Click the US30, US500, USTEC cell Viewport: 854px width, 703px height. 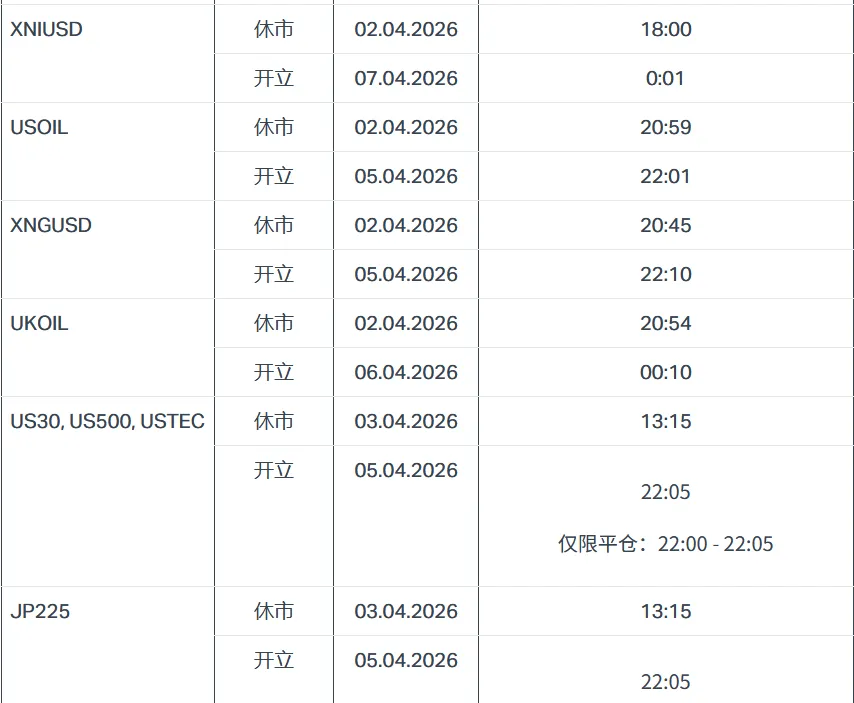107,421
